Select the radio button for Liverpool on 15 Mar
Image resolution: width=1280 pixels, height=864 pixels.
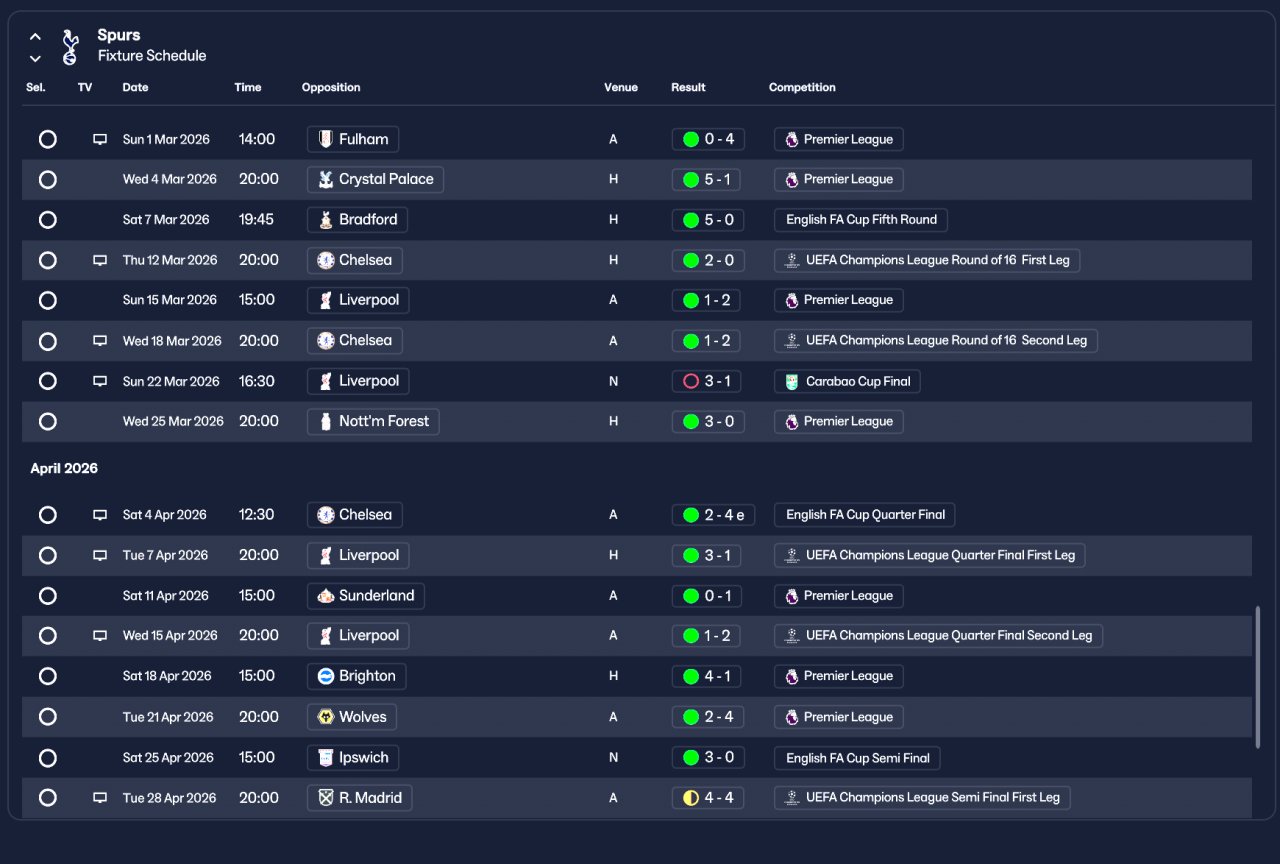click(x=47, y=300)
